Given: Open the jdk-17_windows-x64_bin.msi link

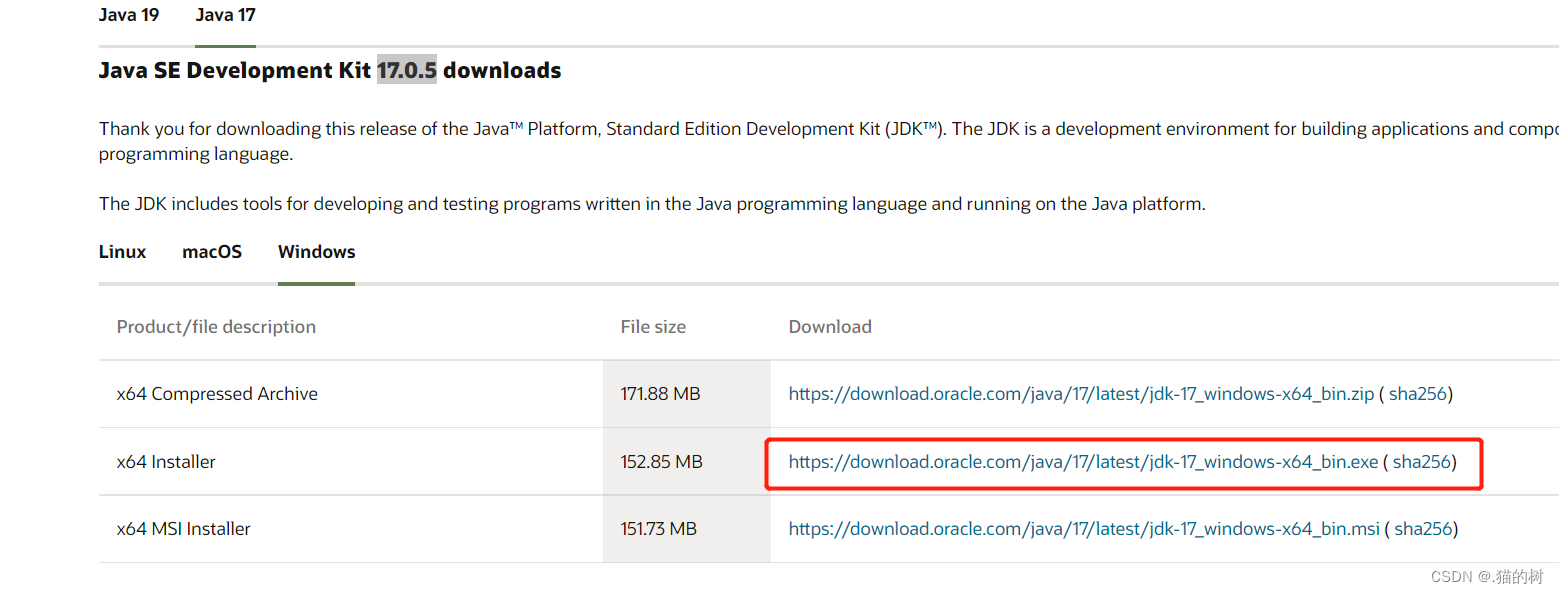Looking at the screenshot, I should [1082, 528].
